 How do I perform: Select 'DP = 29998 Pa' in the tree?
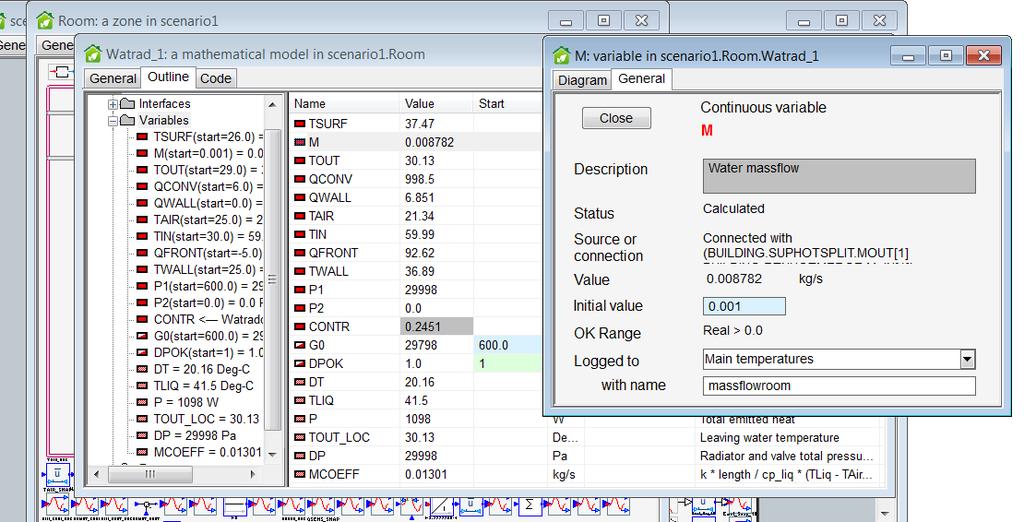coord(195,436)
